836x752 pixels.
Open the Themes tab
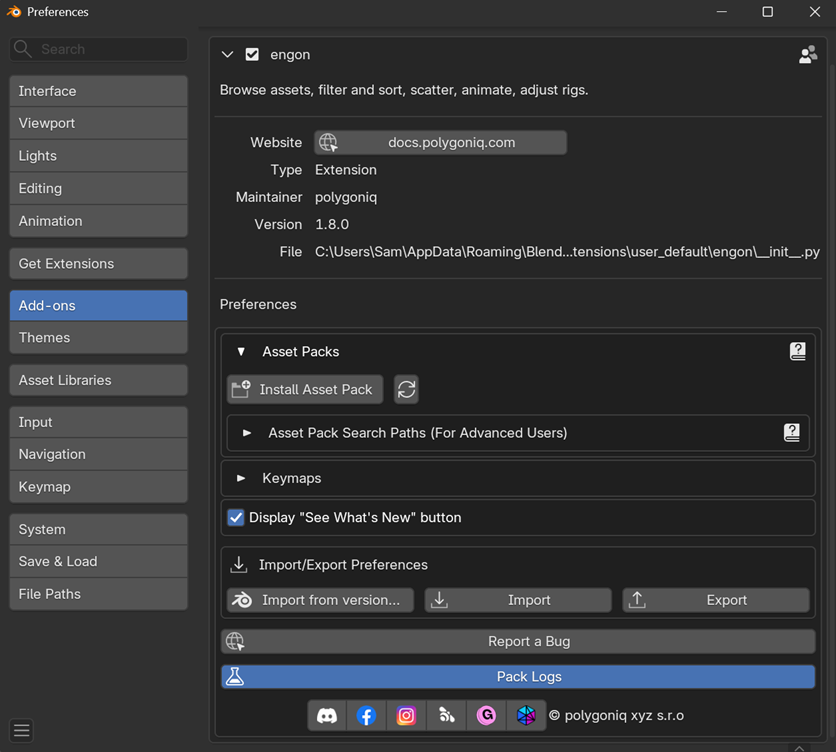coord(99,338)
